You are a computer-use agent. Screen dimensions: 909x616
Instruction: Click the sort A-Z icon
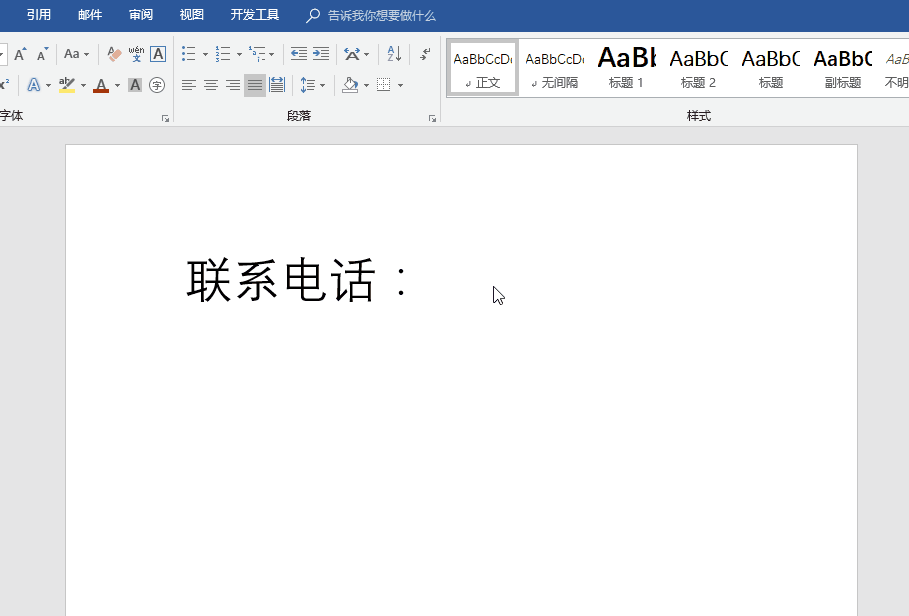tap(394, 54)
